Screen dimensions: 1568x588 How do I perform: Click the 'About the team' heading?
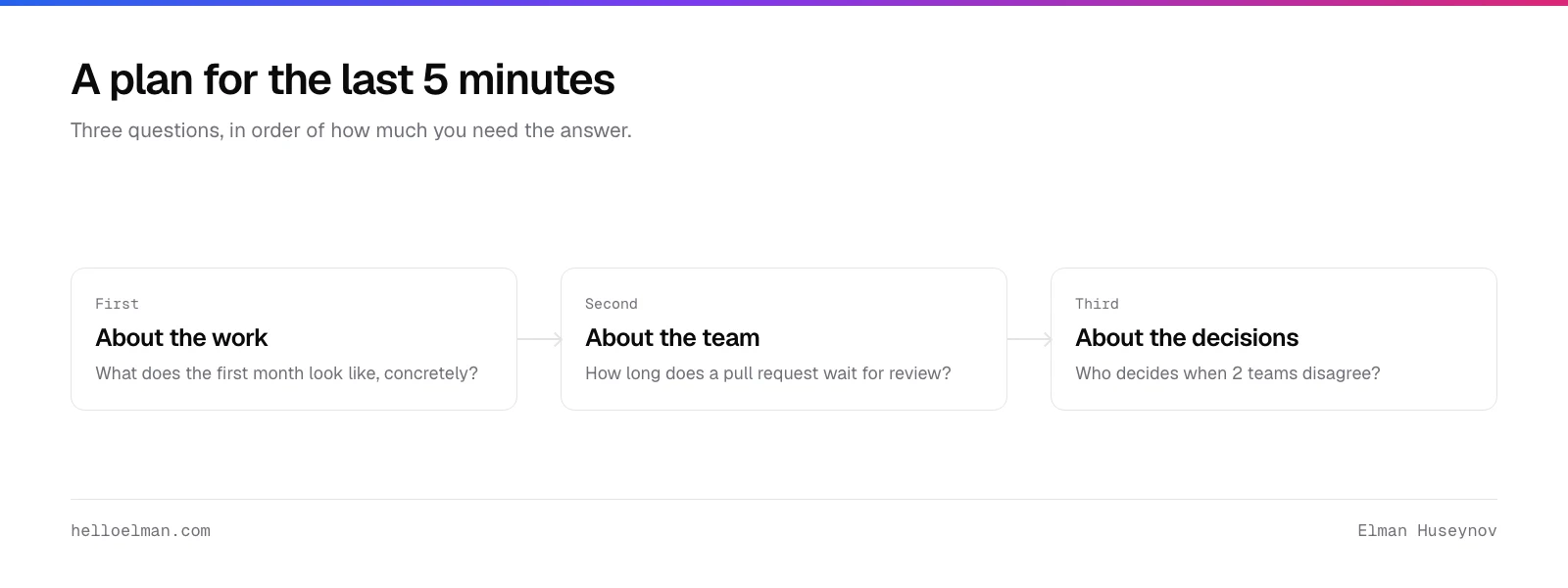(x=672, y=338)
